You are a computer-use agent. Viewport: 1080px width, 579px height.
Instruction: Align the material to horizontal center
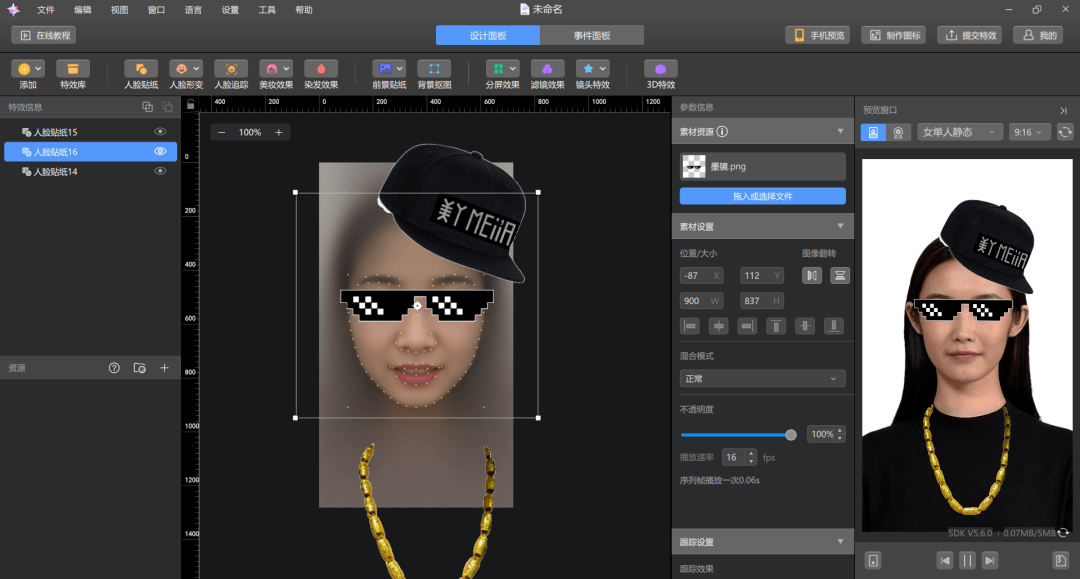718,326
